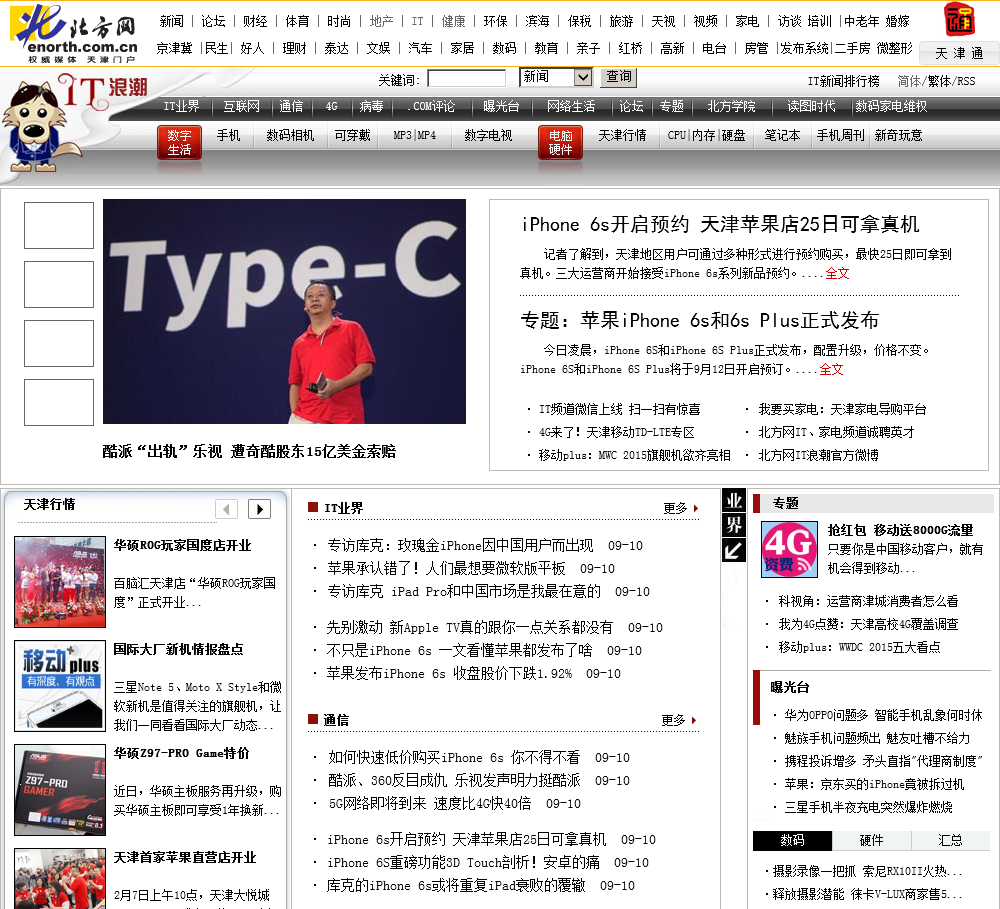Viewport: 1000px width, 909px height.
Task: Click the red 福 icon above 天津通
Action: [x=959, y=19]
